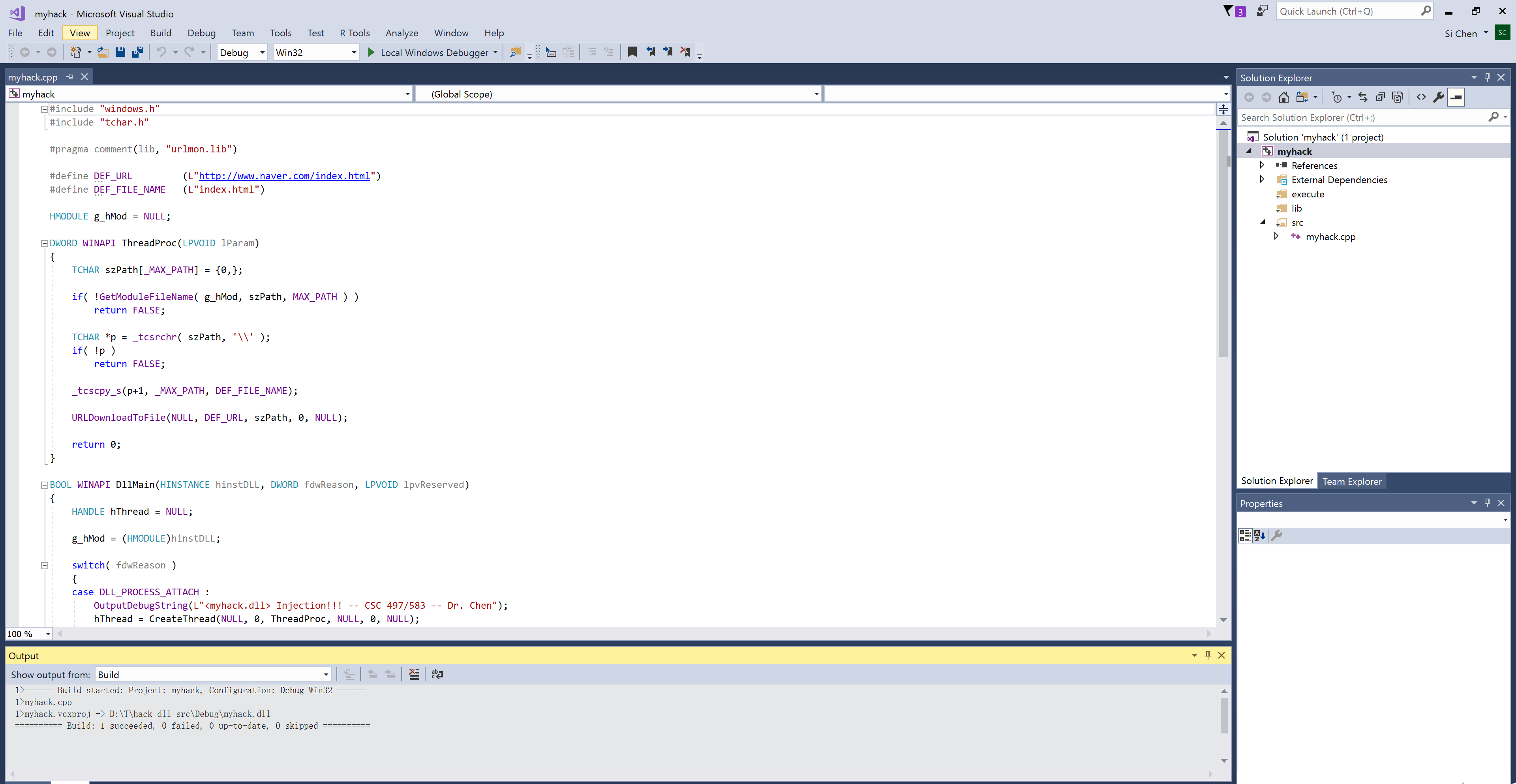Collapse the src folder node

1263,223
